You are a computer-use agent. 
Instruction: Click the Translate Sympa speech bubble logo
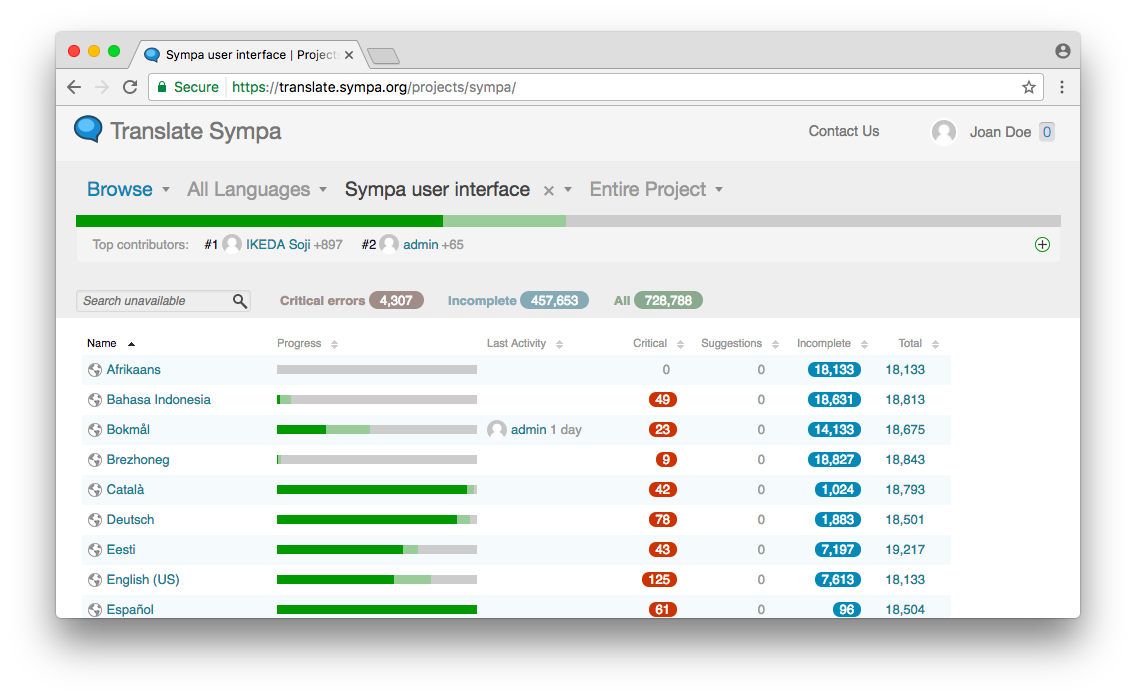coord(88,130)
